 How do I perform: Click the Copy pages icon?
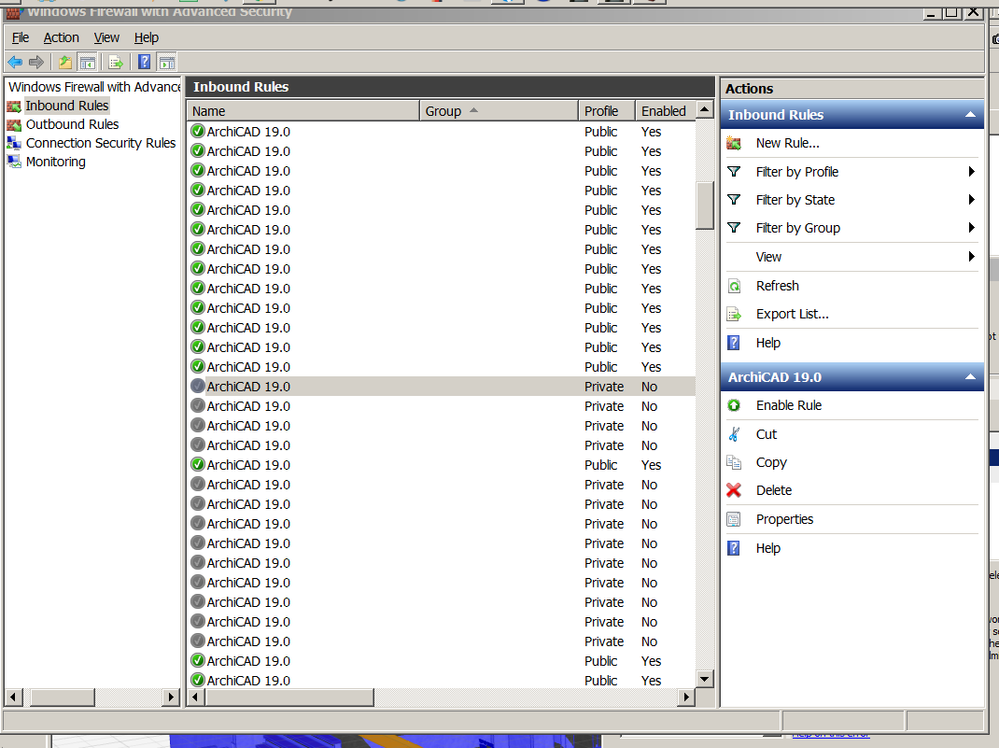(x=734, y=462)
